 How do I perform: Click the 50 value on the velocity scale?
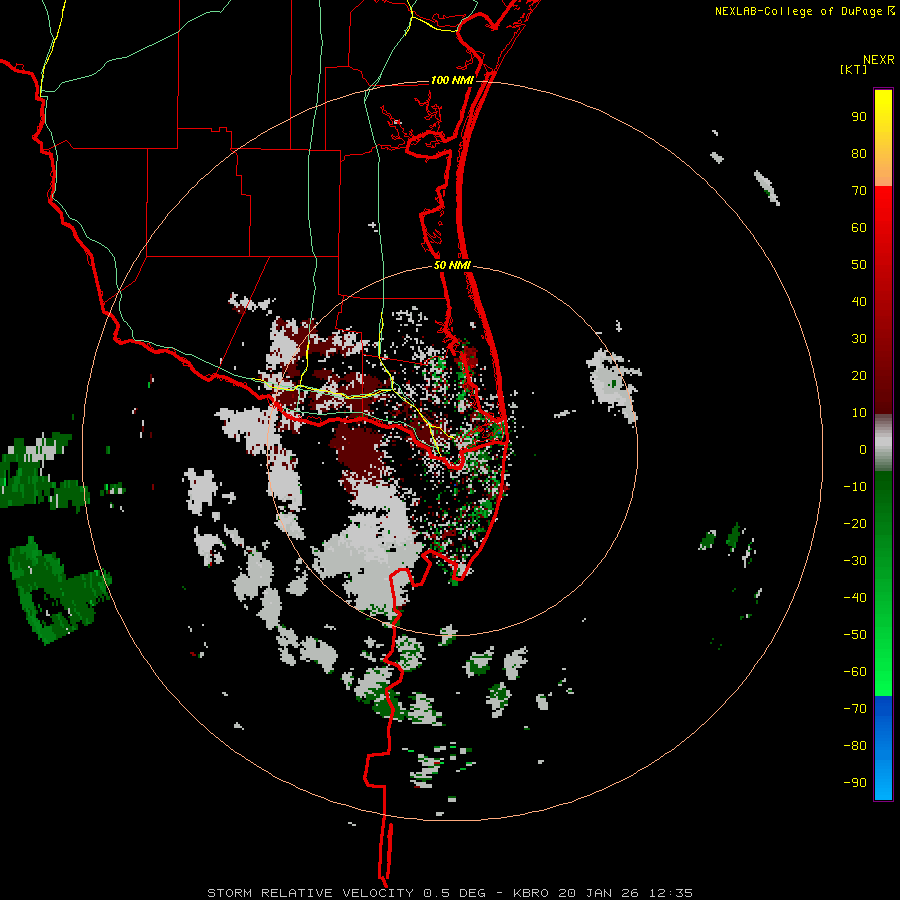click(x=859, y=265)
